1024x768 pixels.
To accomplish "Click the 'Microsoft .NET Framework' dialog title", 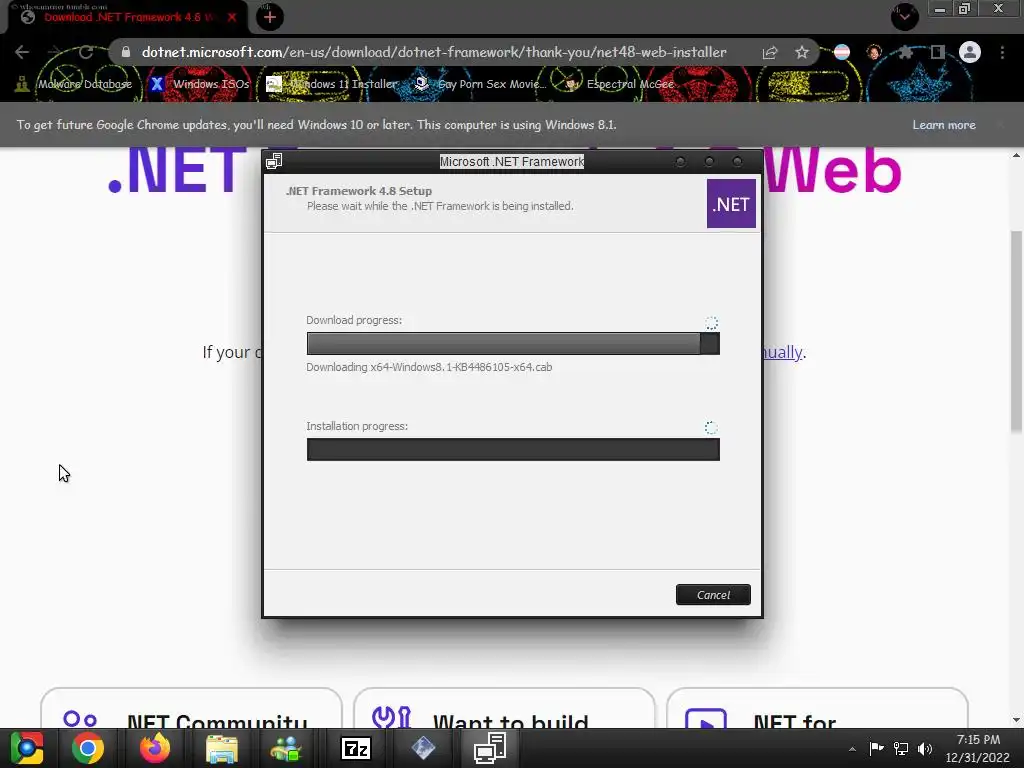I will point(512,161).
